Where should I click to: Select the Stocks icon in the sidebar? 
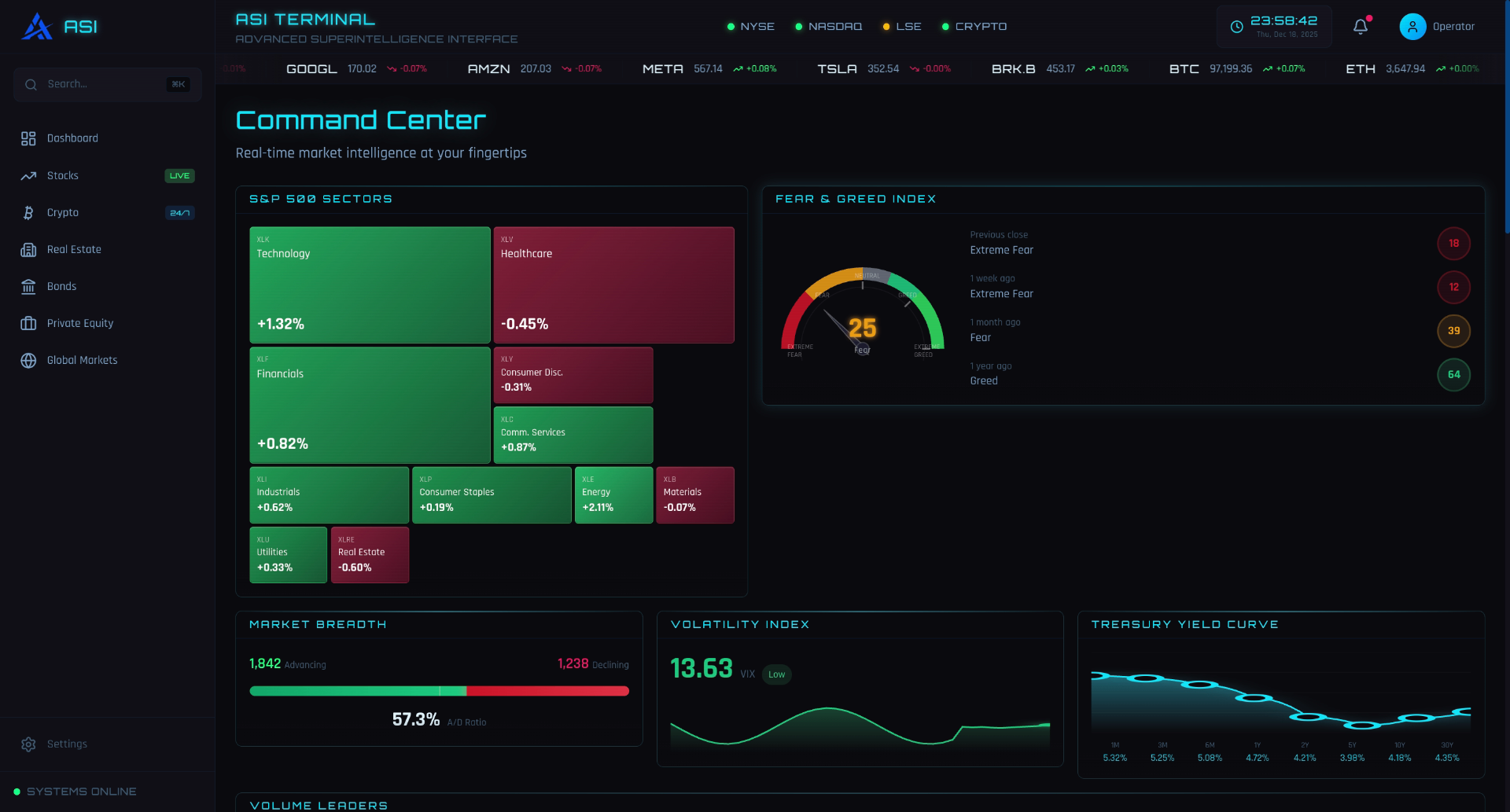coord(28,176)
